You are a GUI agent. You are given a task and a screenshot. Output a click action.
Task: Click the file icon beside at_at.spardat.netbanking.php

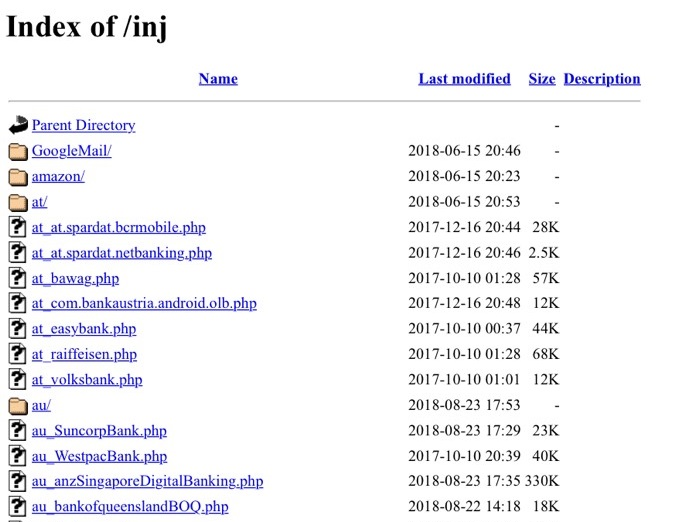point(17,253)
